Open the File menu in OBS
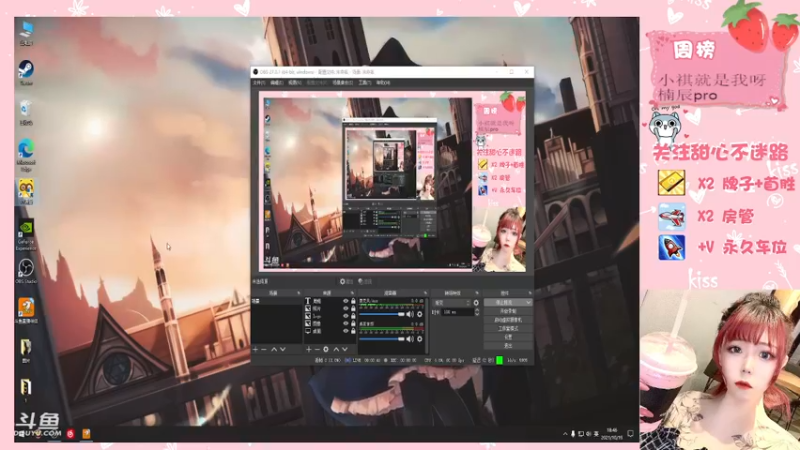 [x=258, y=83]
